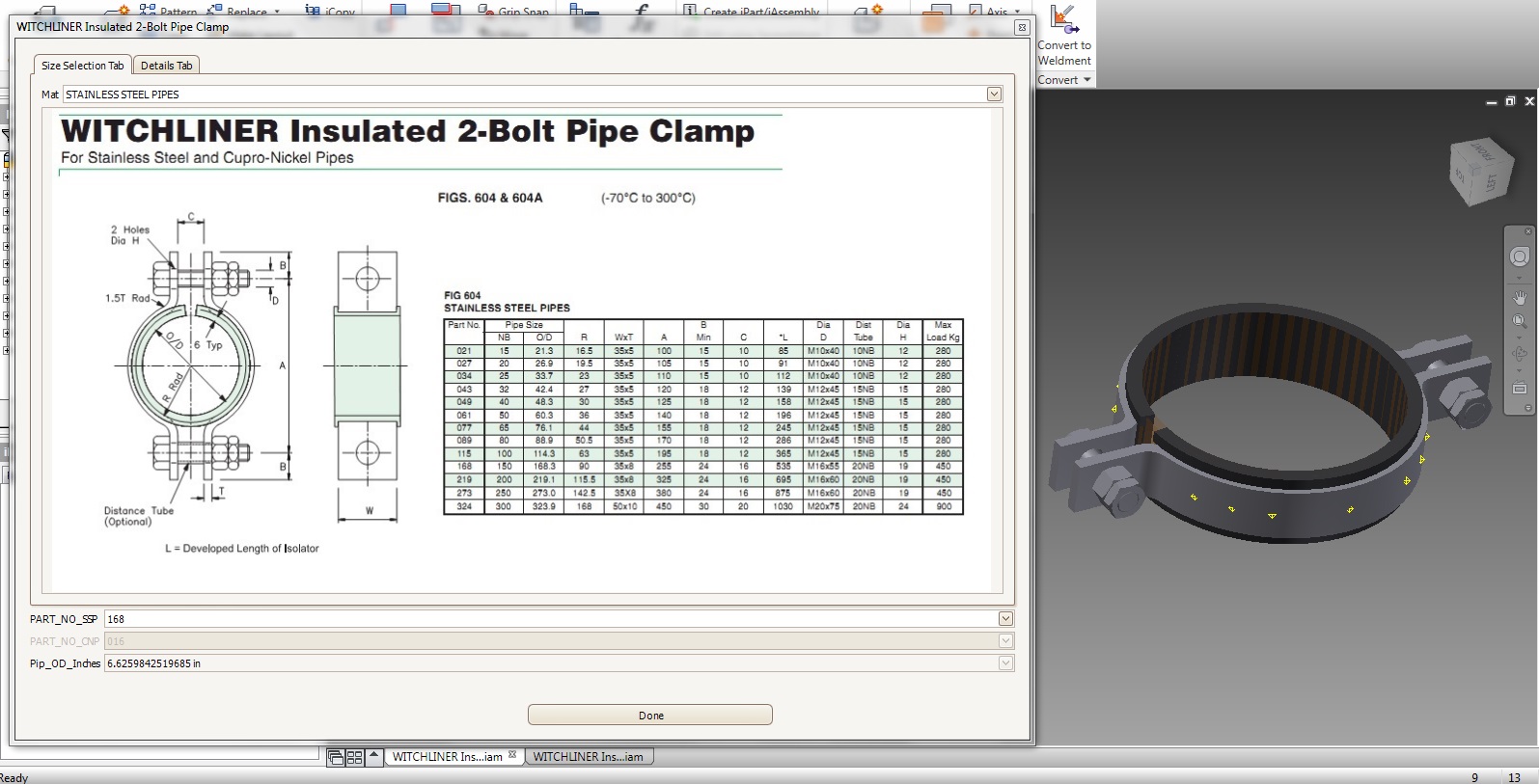Viewport: 1539px width, 784px height.
Task: Click the Distance Tube (Optional) drawing label
Action: (x=139, y=516)
